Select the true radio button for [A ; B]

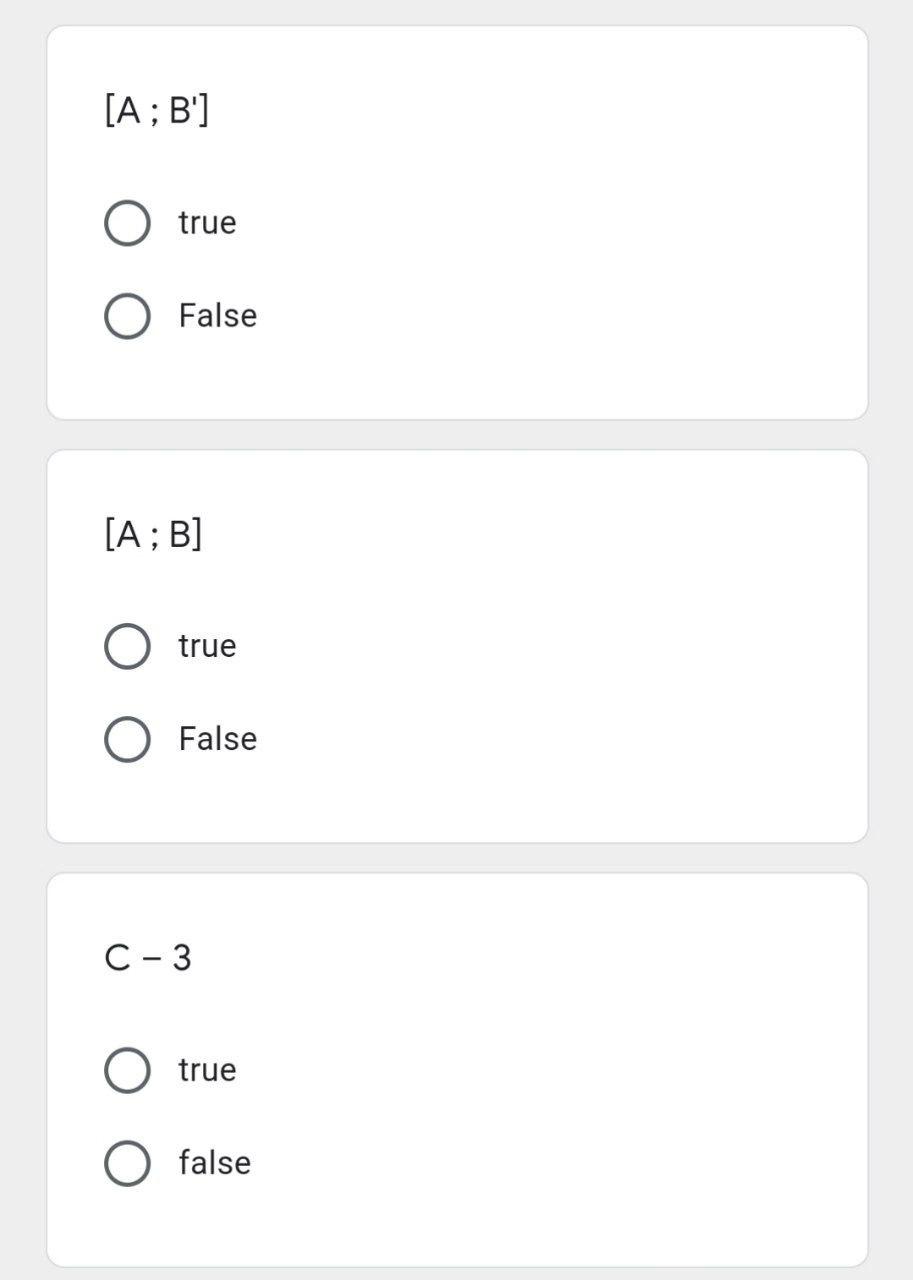tap(127, 646)
